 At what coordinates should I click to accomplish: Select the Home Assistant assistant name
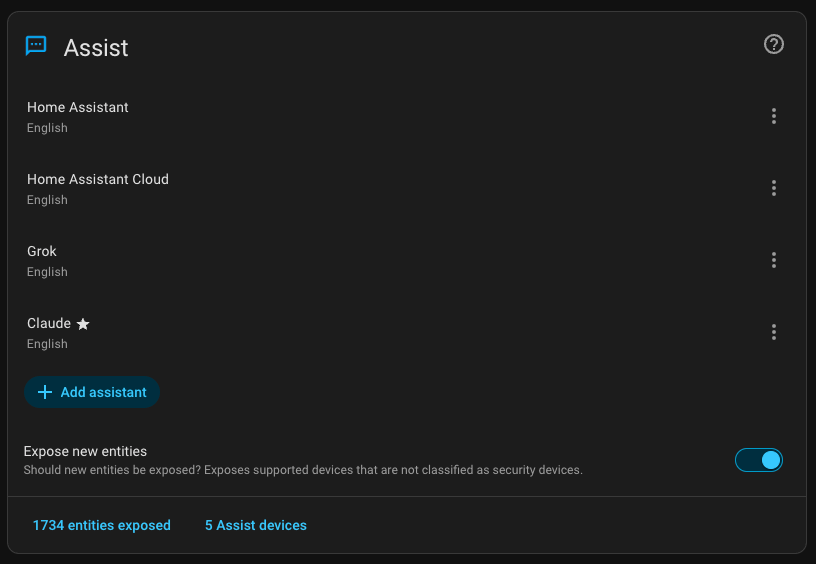(x=78, y=107)
